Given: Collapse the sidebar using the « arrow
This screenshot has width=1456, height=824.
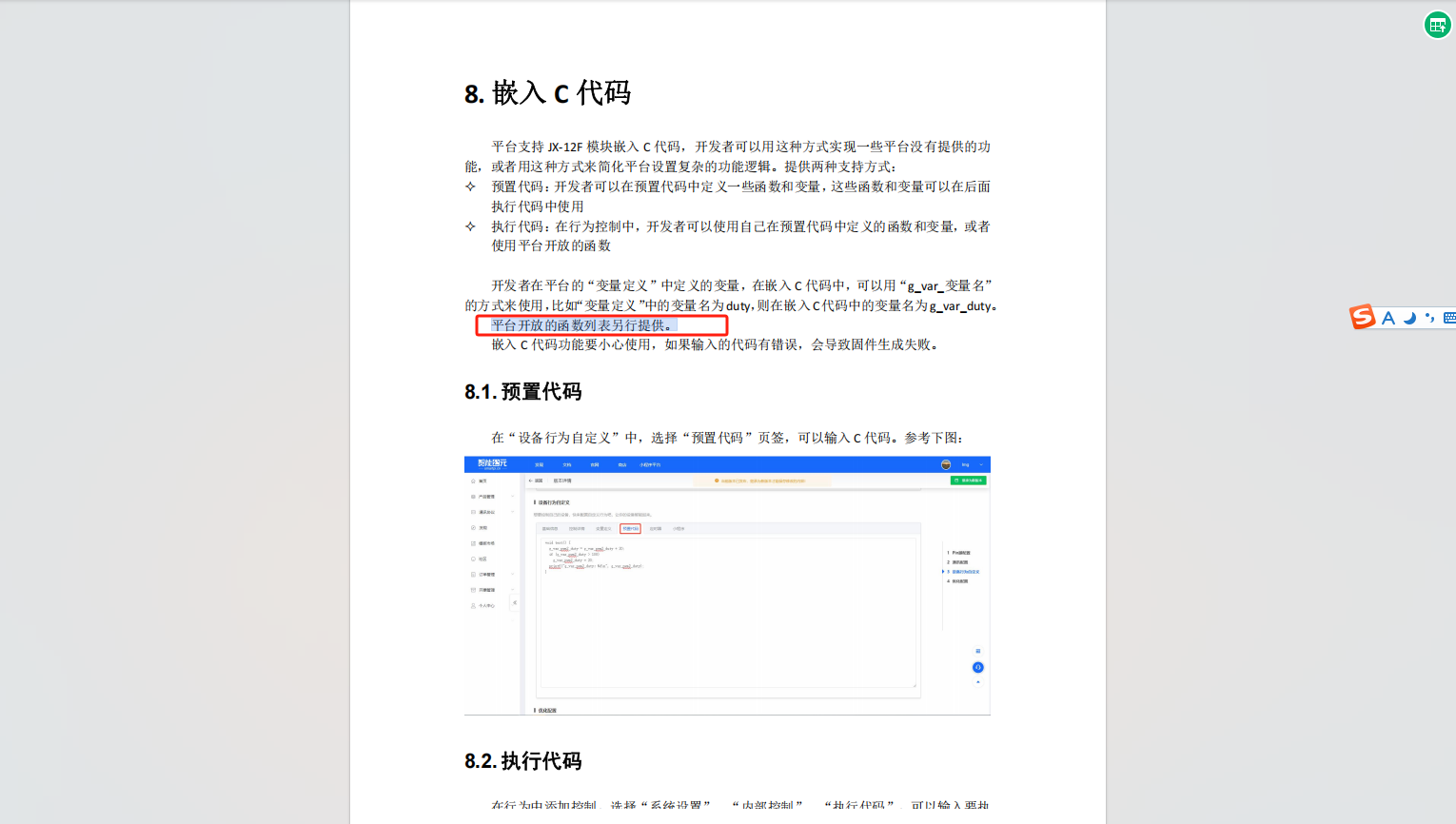Looking at the screenshot, I should pos(515,602).
